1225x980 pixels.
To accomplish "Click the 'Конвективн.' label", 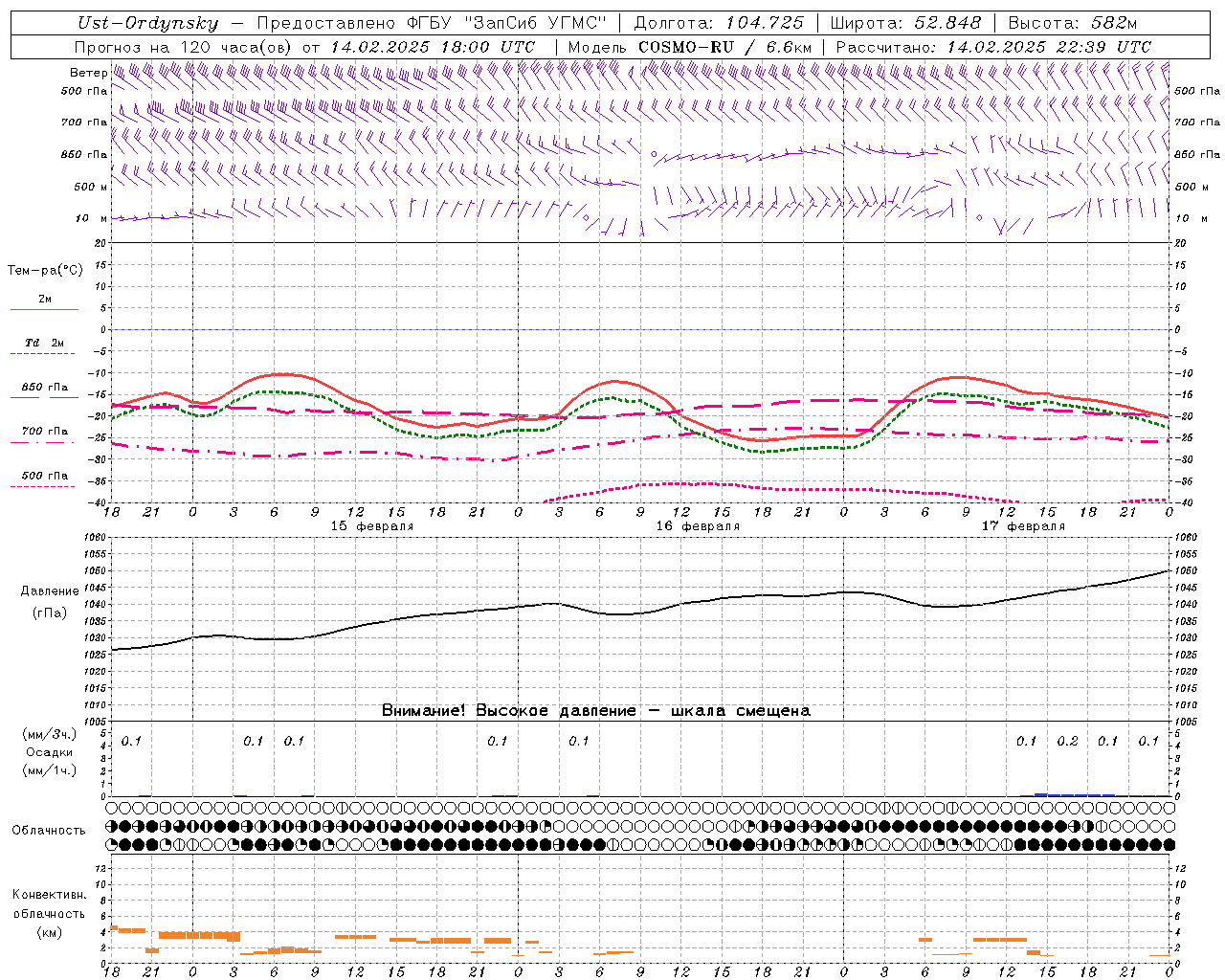I will pyautogui.click(x=49, y=895).
